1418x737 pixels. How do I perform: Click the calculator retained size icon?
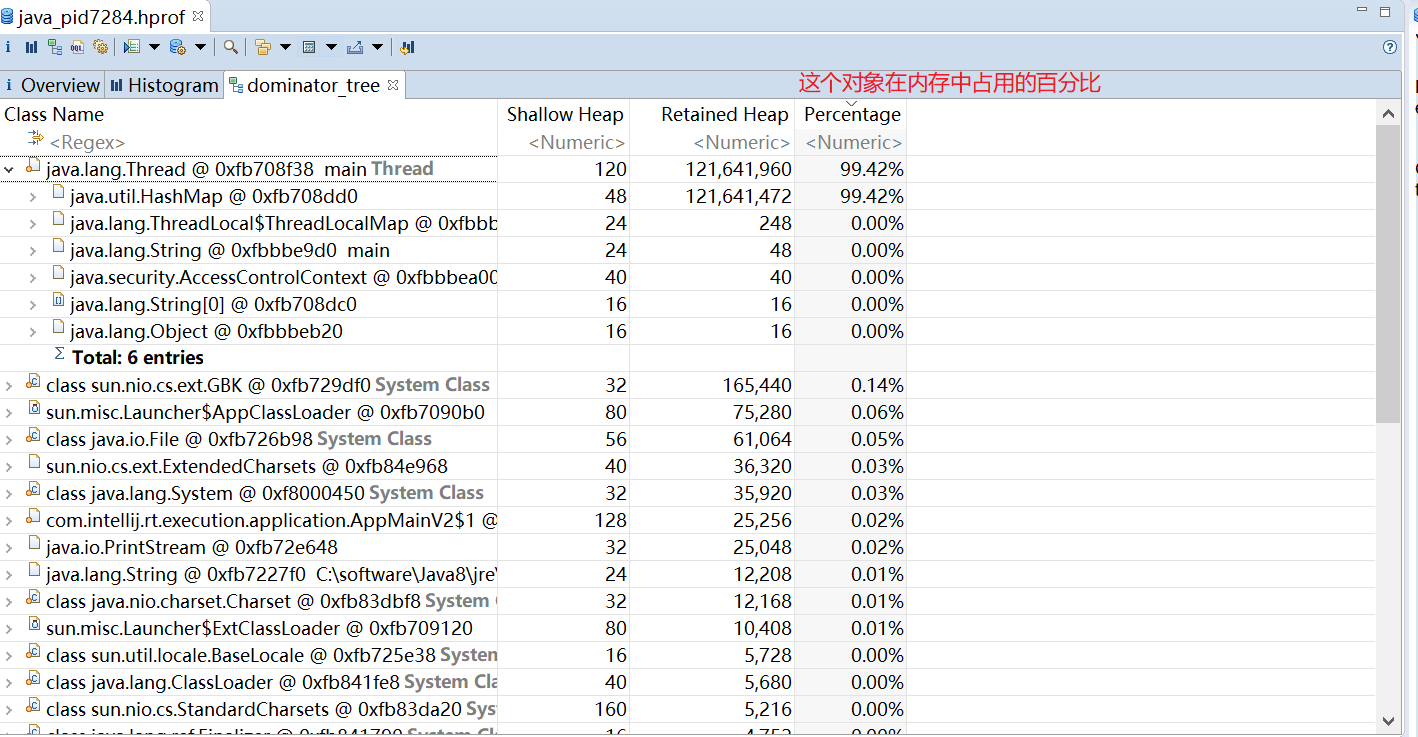coord(309,47)
